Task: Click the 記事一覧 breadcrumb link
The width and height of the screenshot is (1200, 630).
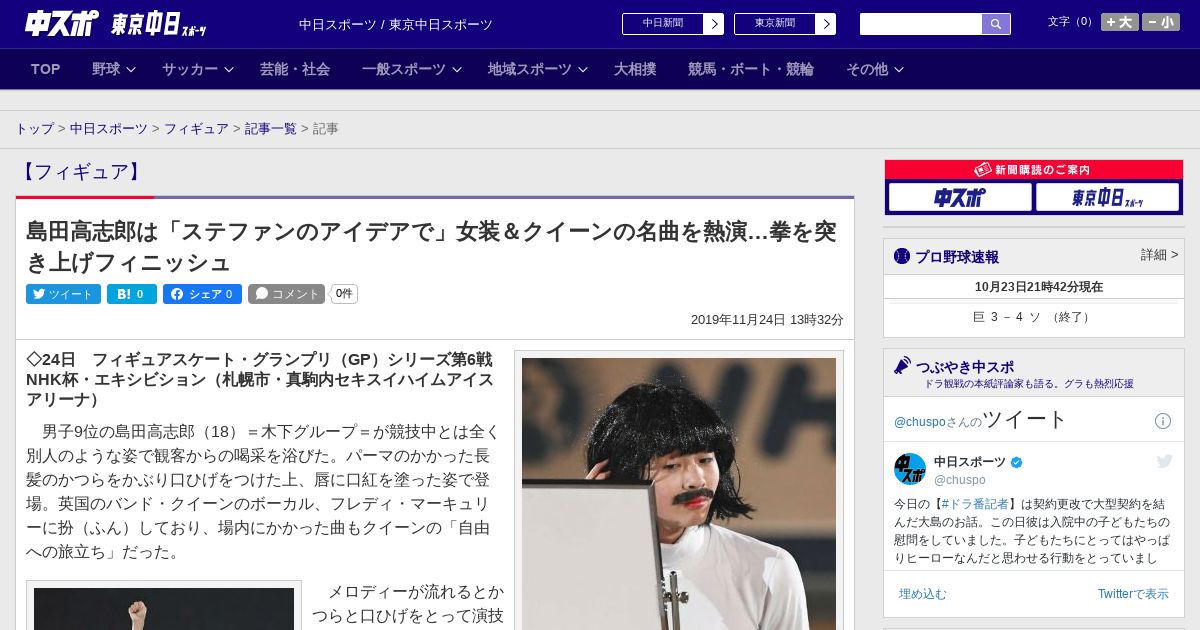Action: coord(271,129)
